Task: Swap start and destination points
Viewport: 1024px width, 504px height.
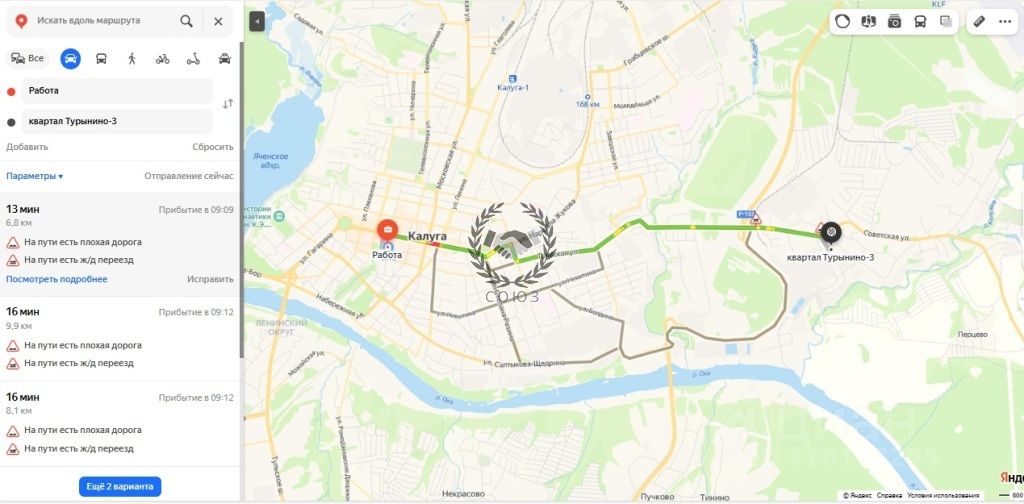Action: pyautogui.click(x=227, y=104)
